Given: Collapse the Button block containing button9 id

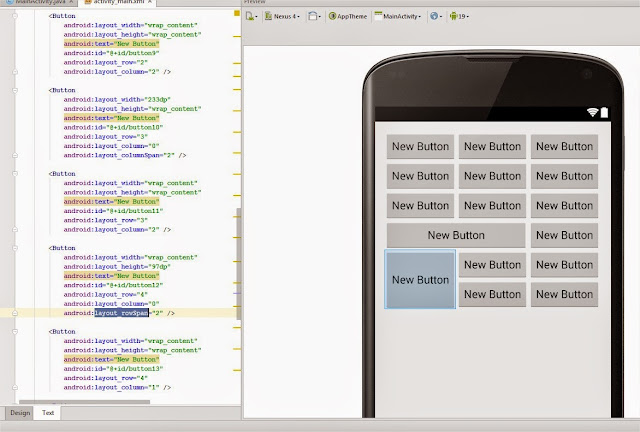Looking at the screenshot, I should pyautogui.click(x=15, y=16).
